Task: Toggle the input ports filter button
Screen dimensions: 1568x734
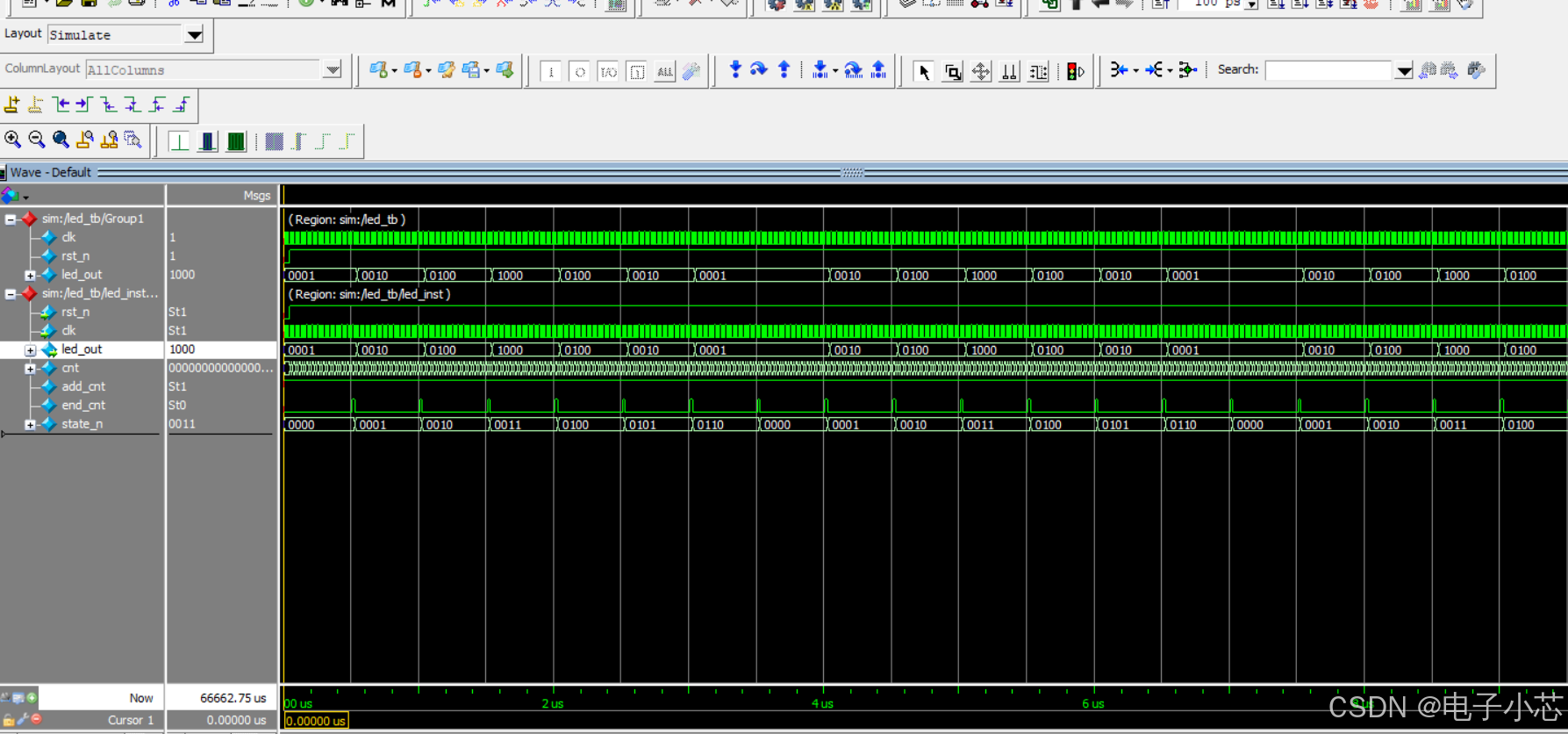Action: click(x=551, y=71)
